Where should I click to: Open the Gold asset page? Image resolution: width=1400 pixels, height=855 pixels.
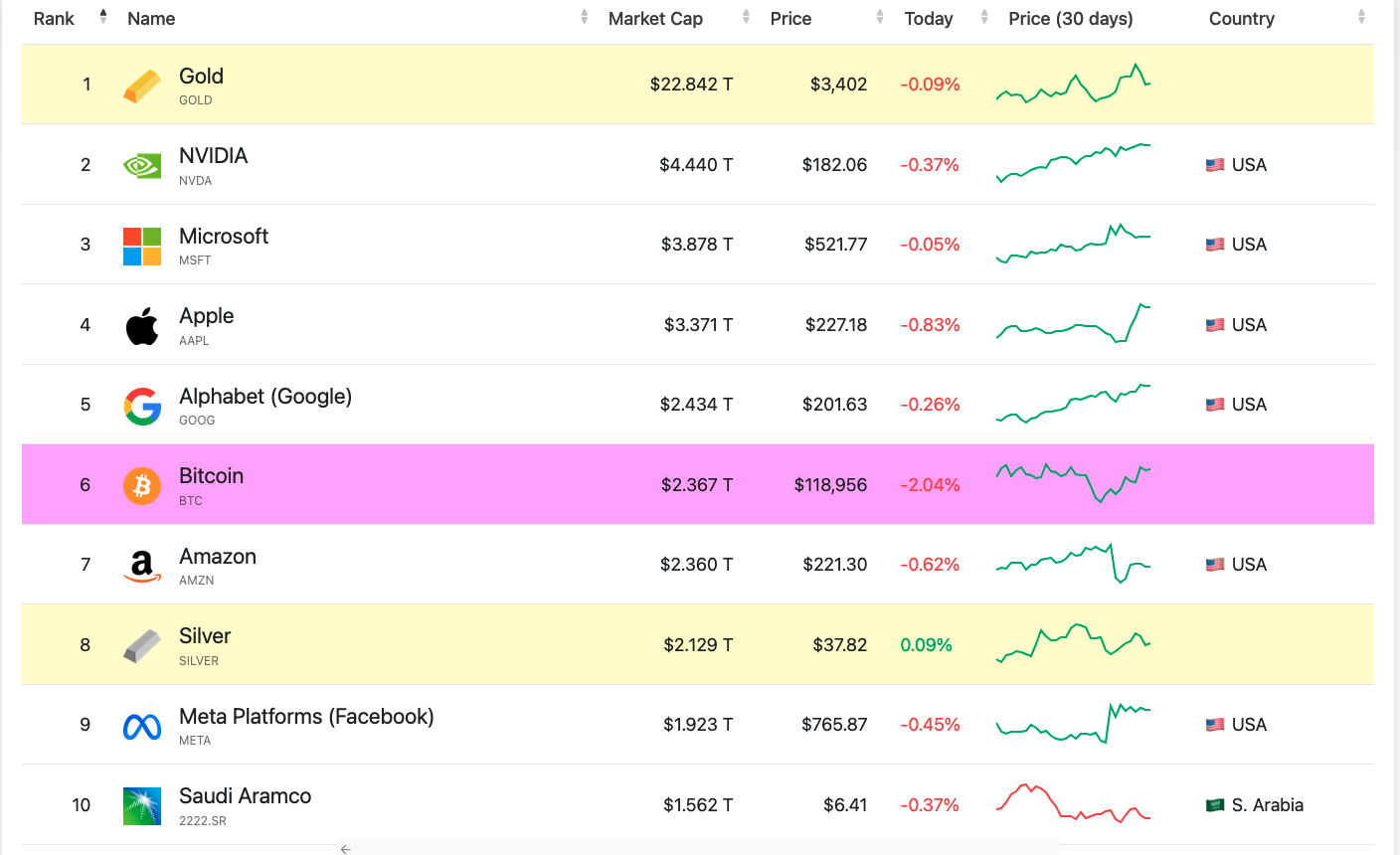click(x=201, y=76)
